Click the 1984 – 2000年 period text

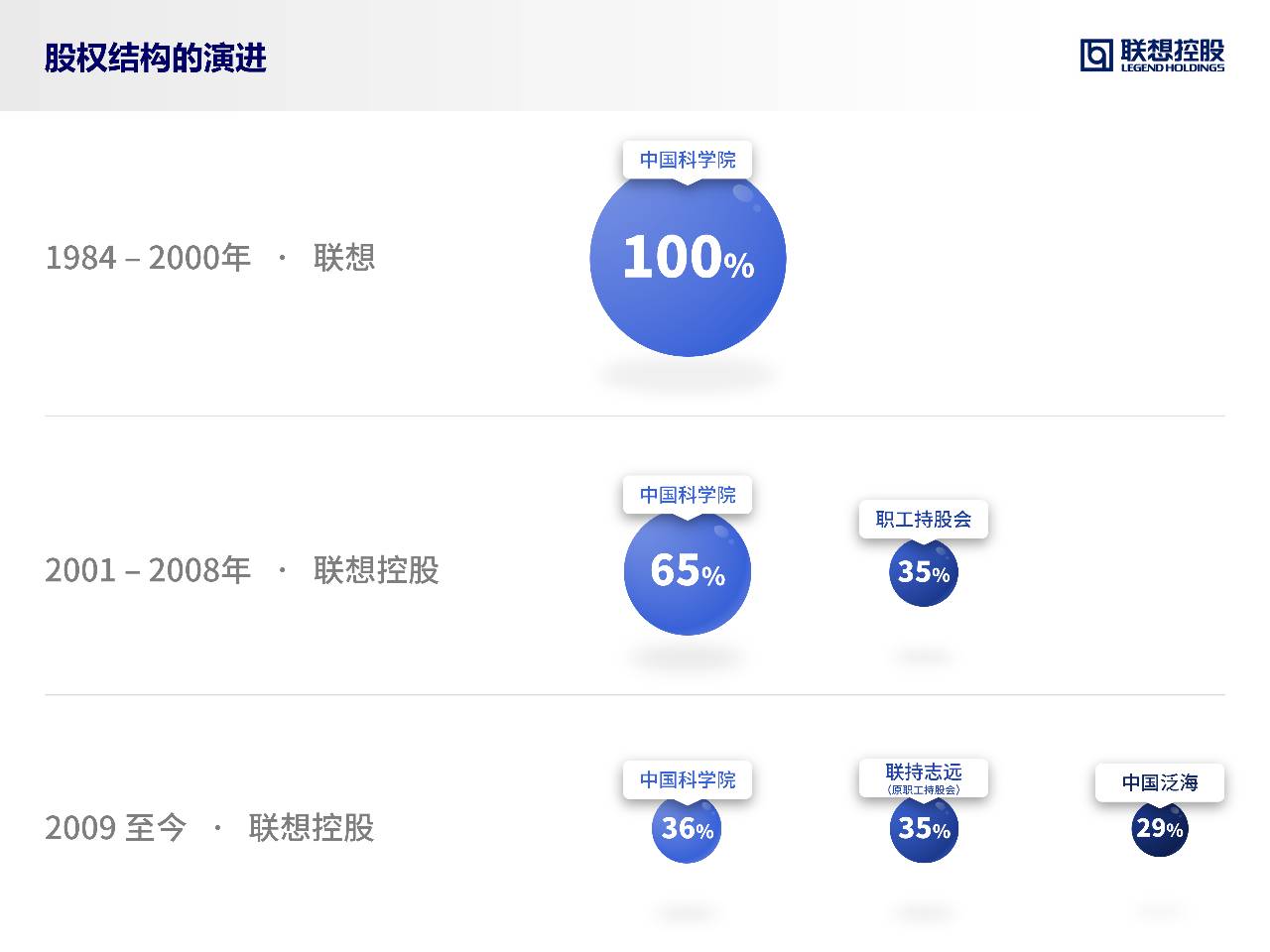point(148,258)
